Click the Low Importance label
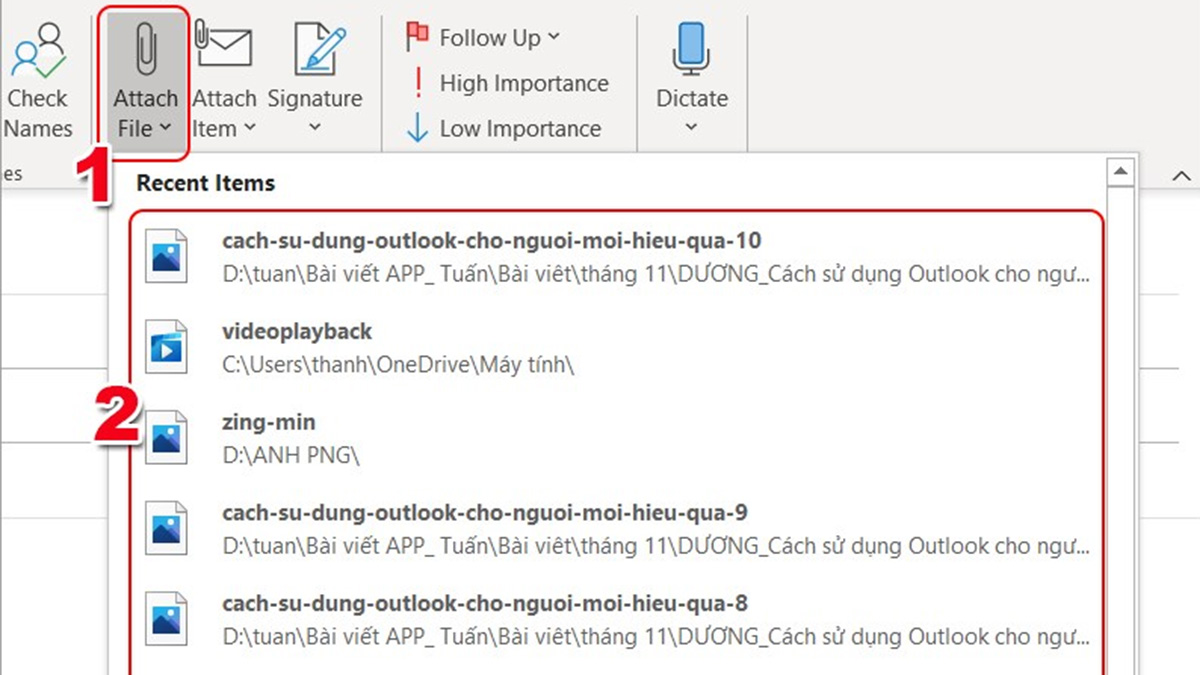The height and width of the screenshot is (675, 1200). [x=520, y=129]
